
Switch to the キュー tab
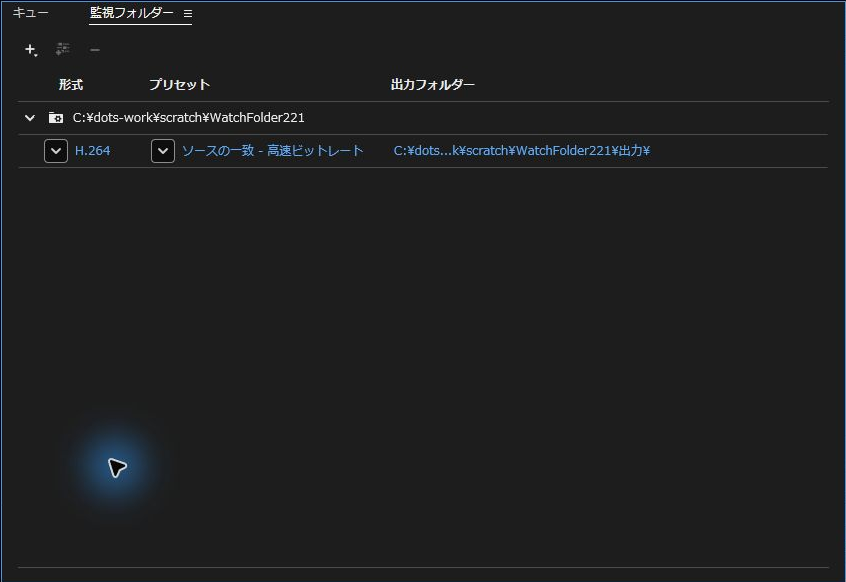pyautogui.click(x=31, y=12)
